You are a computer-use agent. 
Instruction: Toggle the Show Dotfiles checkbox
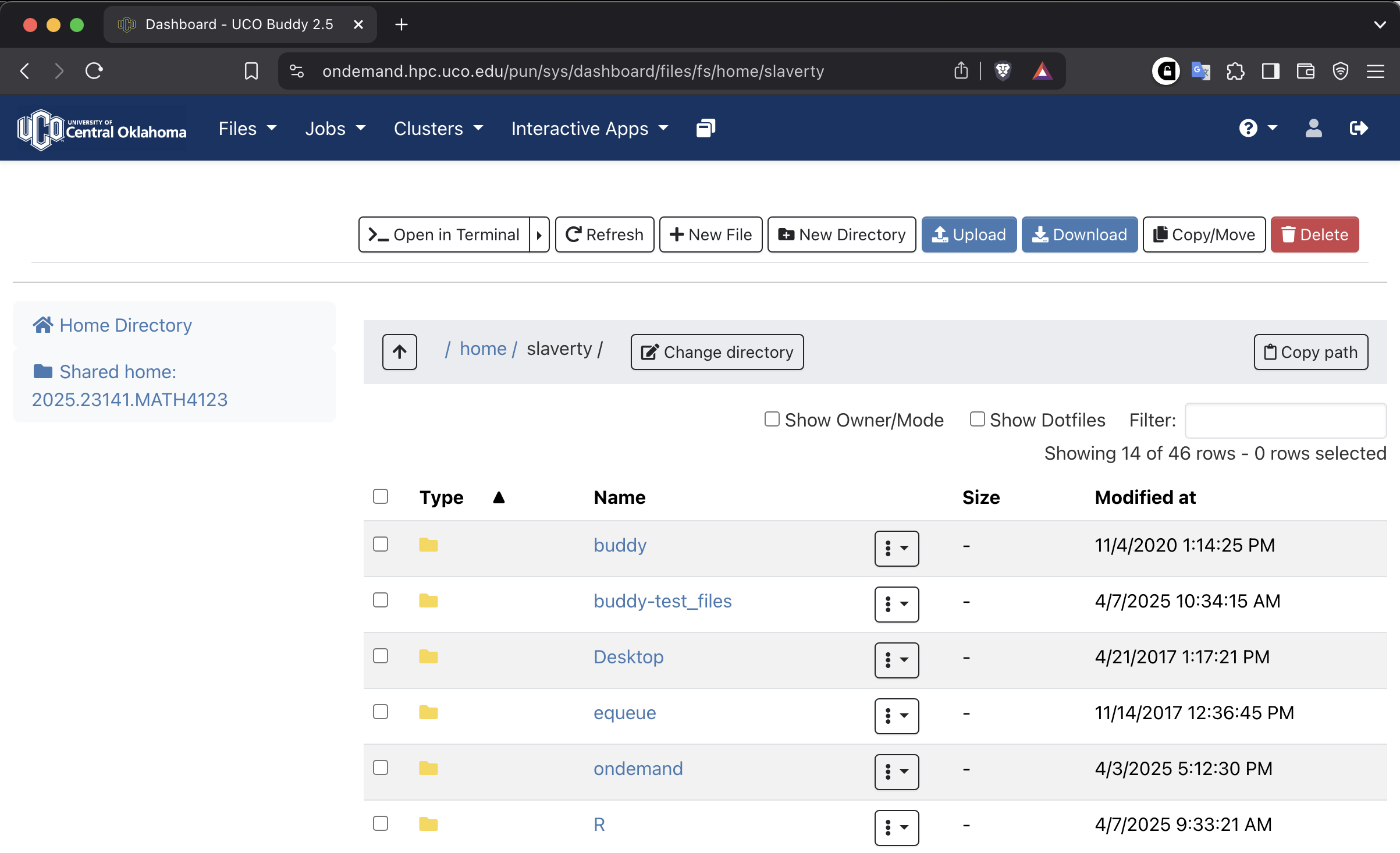coord(977,419)
